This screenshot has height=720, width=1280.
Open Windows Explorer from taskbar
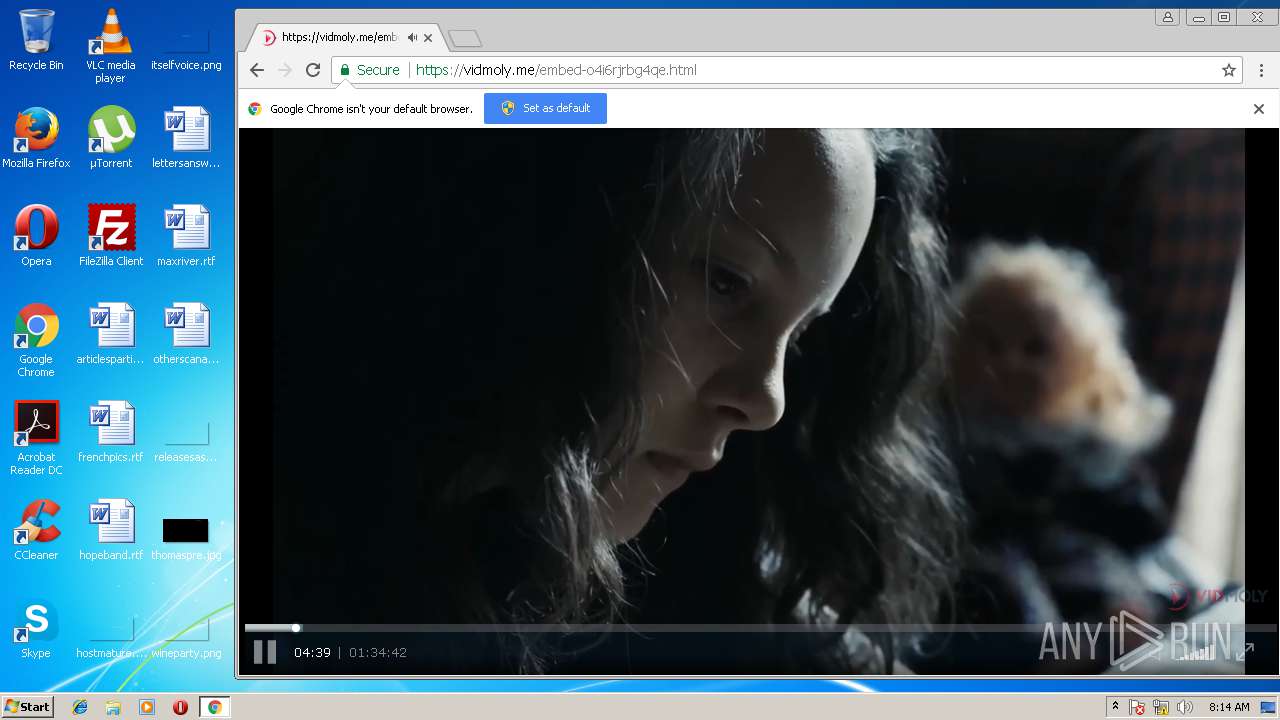tap(113, 707)
